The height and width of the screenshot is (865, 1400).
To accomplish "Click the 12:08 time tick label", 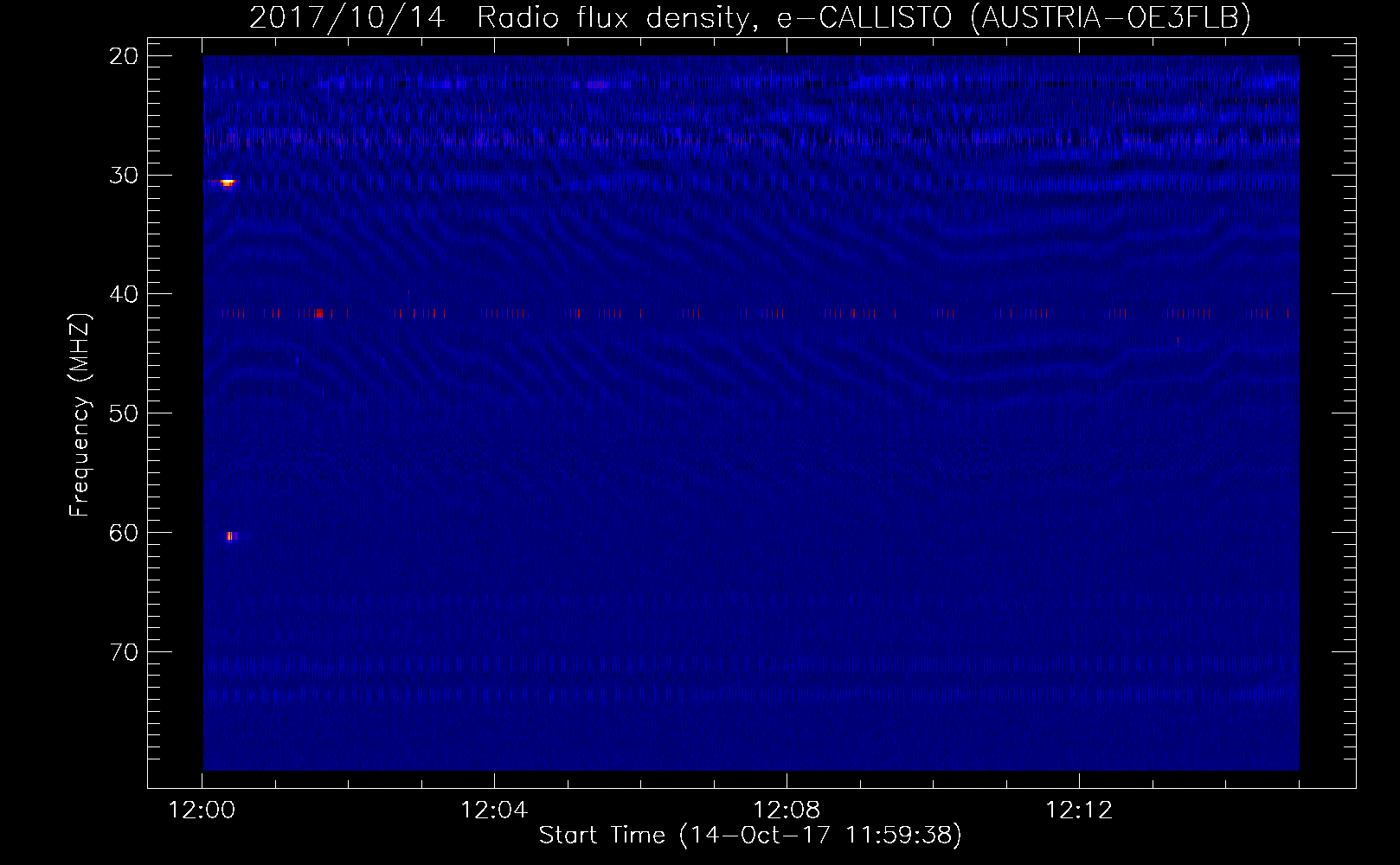I will [787, 811].
